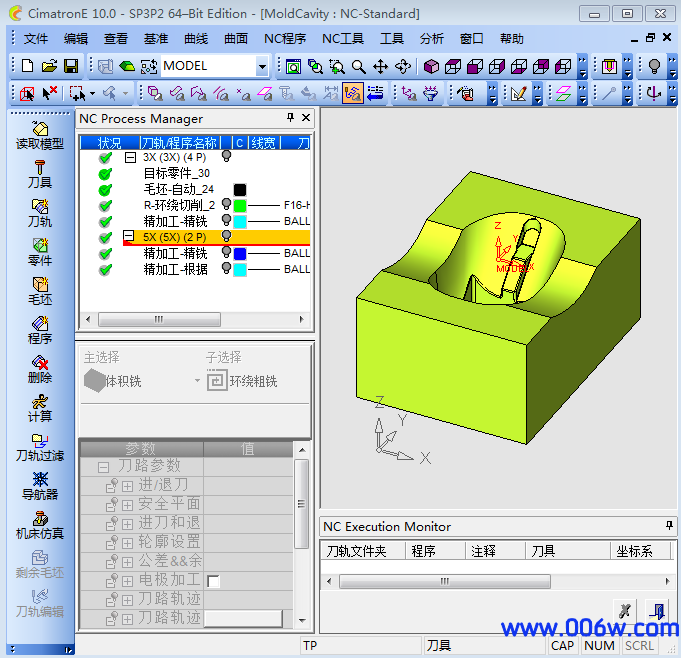This screenshot has width=681, height=658.
Task: Click black color swatch of 毛坯-自动_24
Action: [240, 189]
